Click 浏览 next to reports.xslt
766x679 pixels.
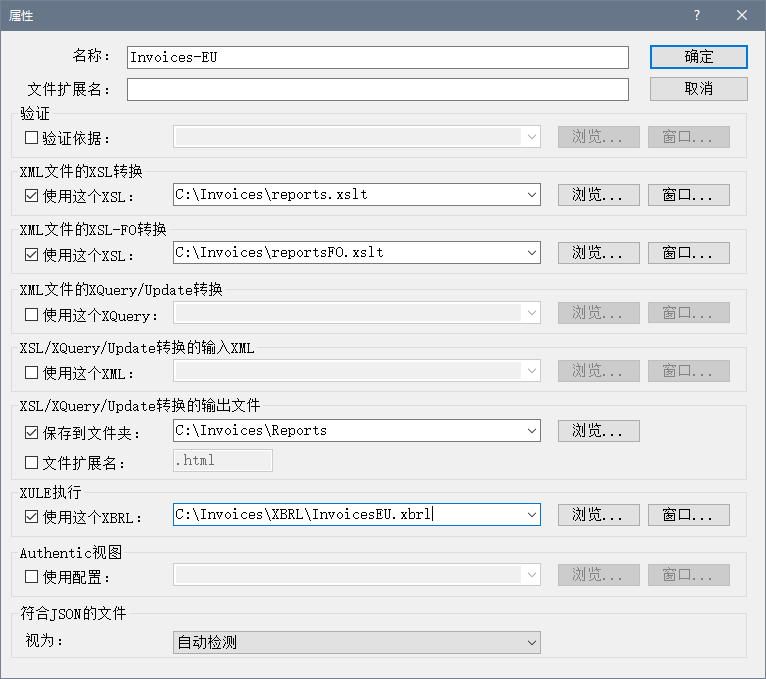pyautogui.click(x=598, y=195)
